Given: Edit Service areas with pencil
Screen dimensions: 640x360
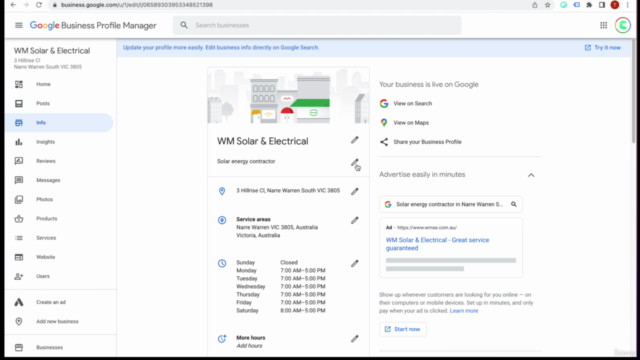Looking at the screenshot, I should 355,220.
